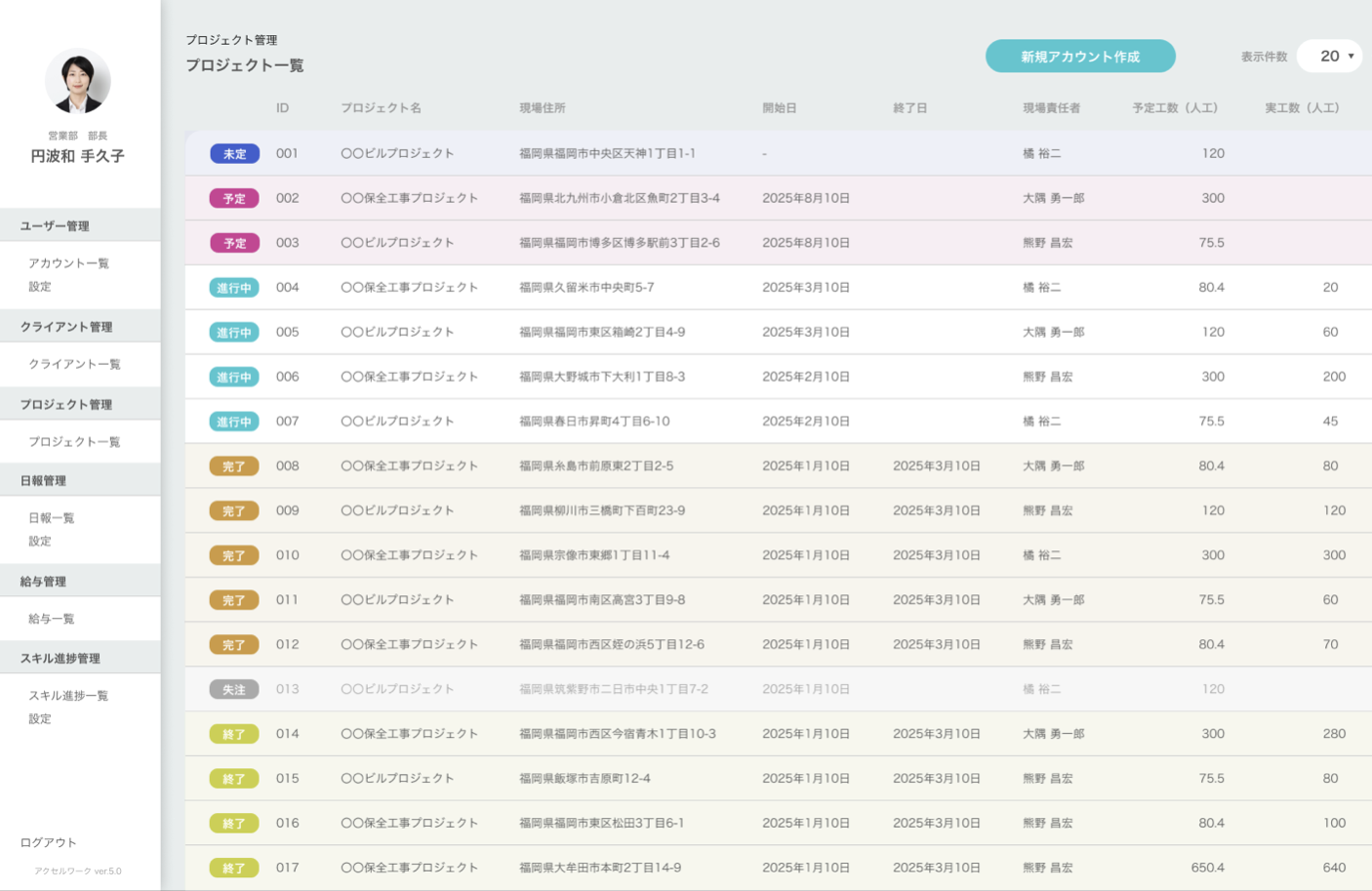
Task: Click 設定 under スキル進捗管理
Action: click(40, 719)
